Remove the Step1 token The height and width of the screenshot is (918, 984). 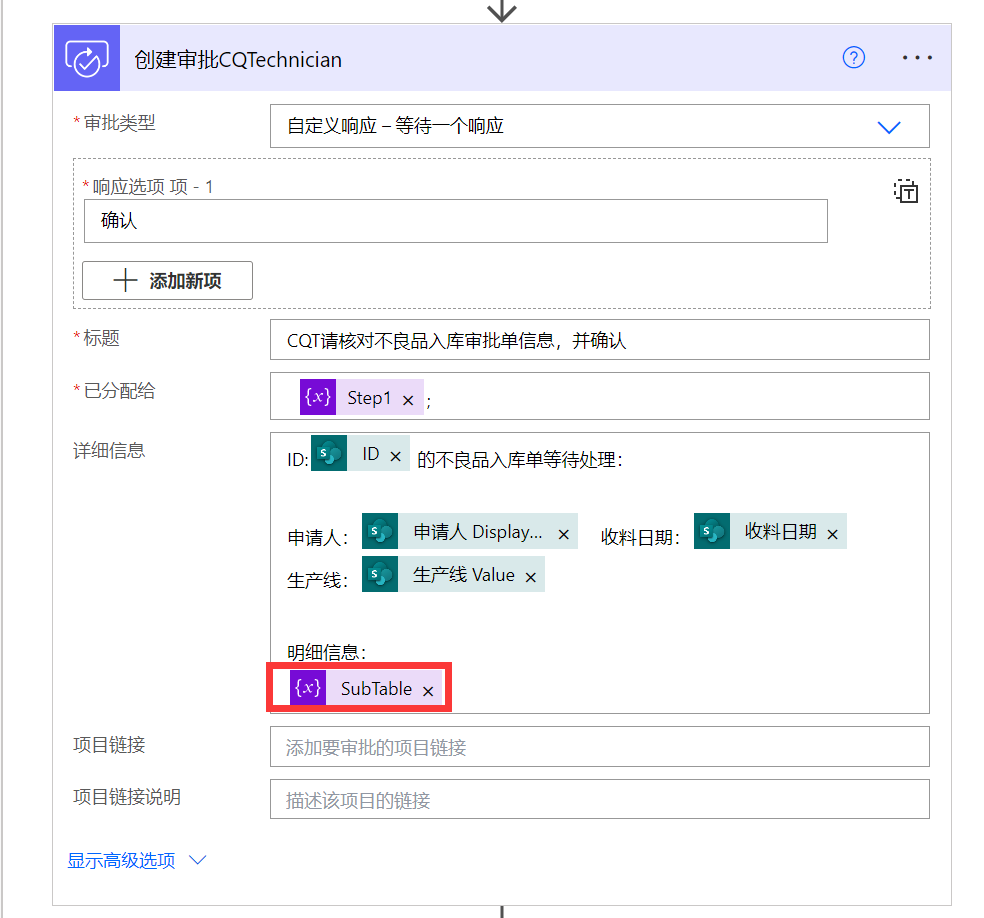point(408,400)
